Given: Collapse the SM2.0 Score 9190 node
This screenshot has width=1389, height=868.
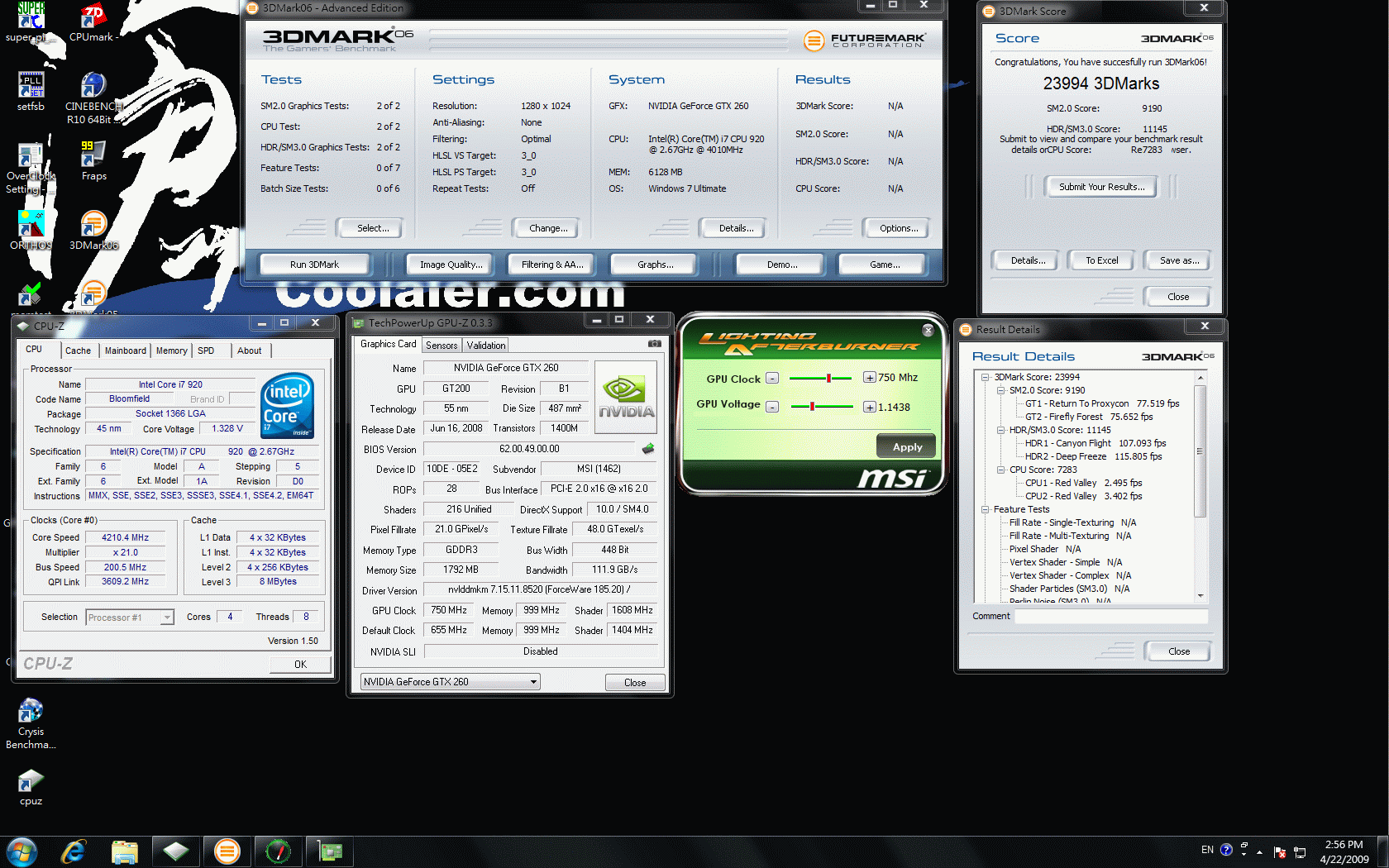Looking at the screenshot, I should pyautogui.click(x=1000, y=390).
